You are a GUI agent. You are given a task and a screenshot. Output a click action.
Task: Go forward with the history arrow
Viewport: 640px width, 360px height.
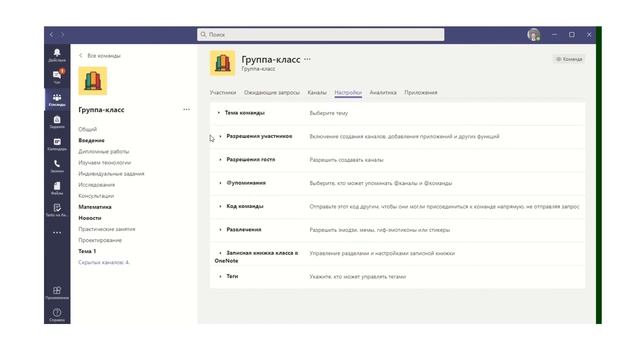coord(62,35)
